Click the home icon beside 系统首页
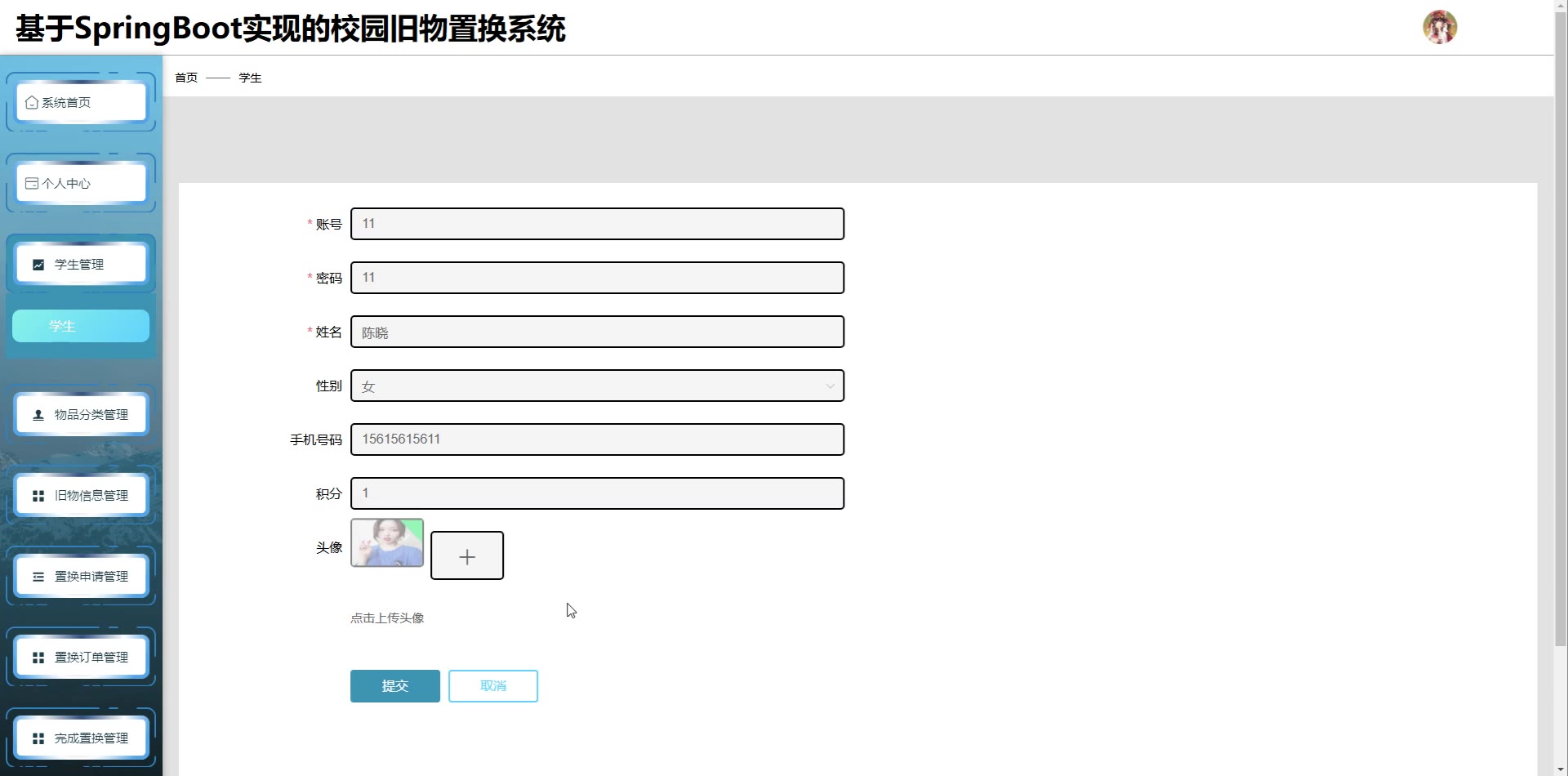The width and height of the screenshot is (1568, 776). pos(32,103)
